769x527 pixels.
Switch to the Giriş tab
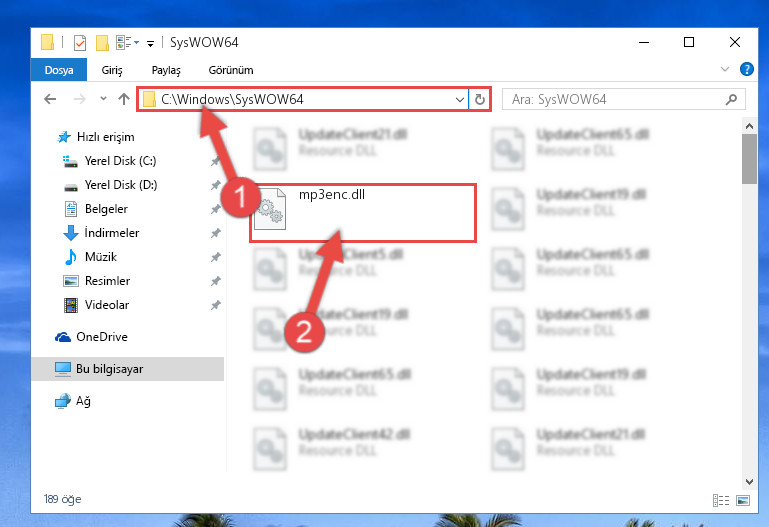coord(112,70)
